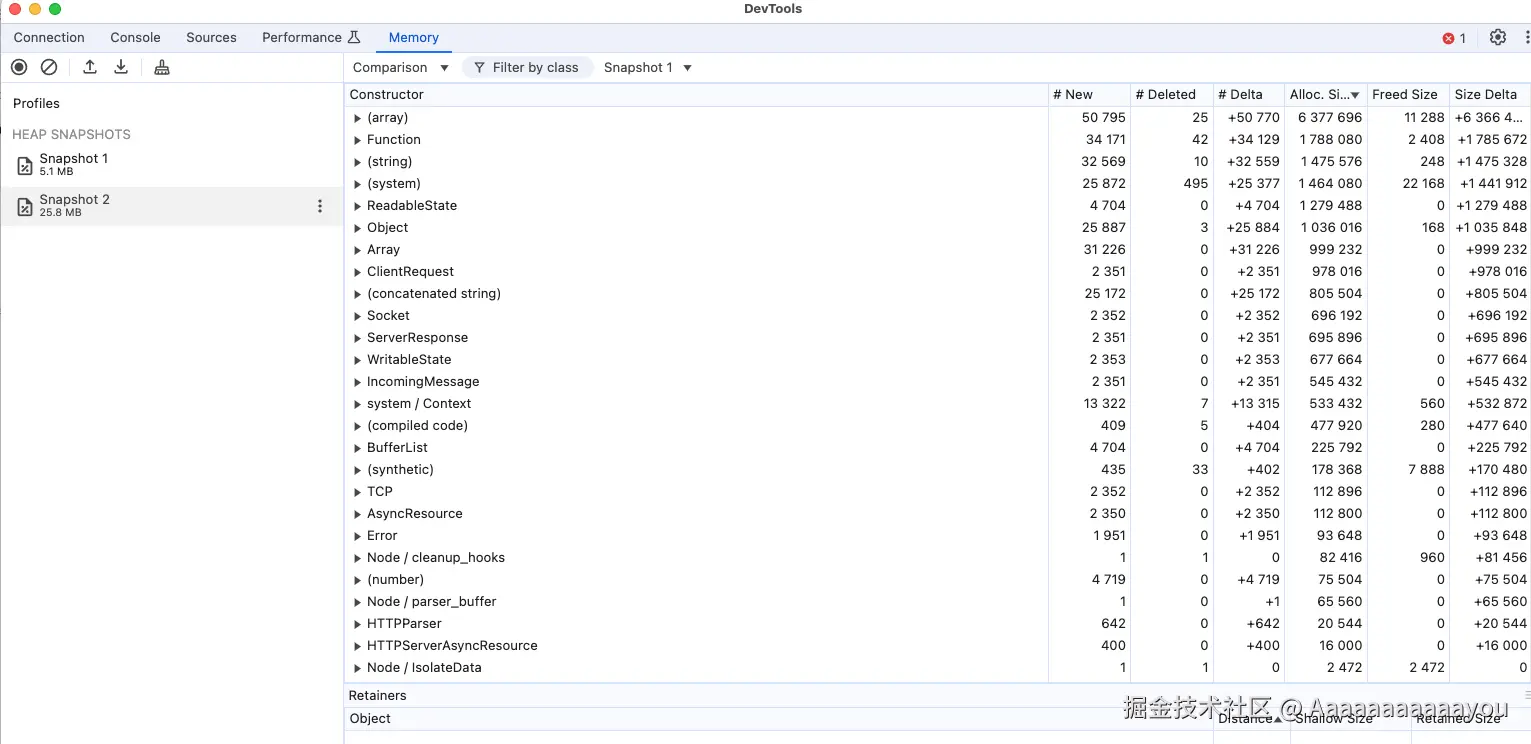Expand the ReadableState row
The image size is (1531, 744).
click(x=358, y=206)
